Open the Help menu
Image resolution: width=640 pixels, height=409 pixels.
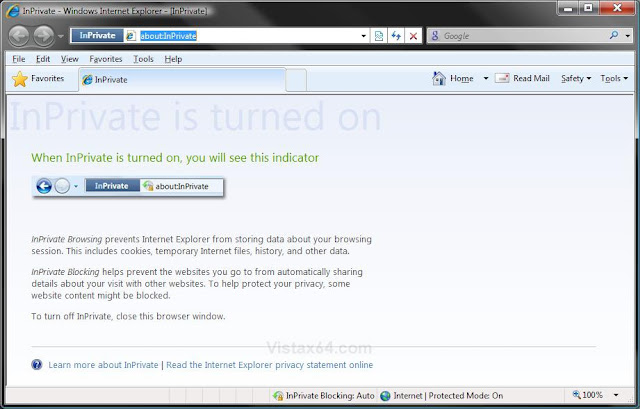(173, 59)
